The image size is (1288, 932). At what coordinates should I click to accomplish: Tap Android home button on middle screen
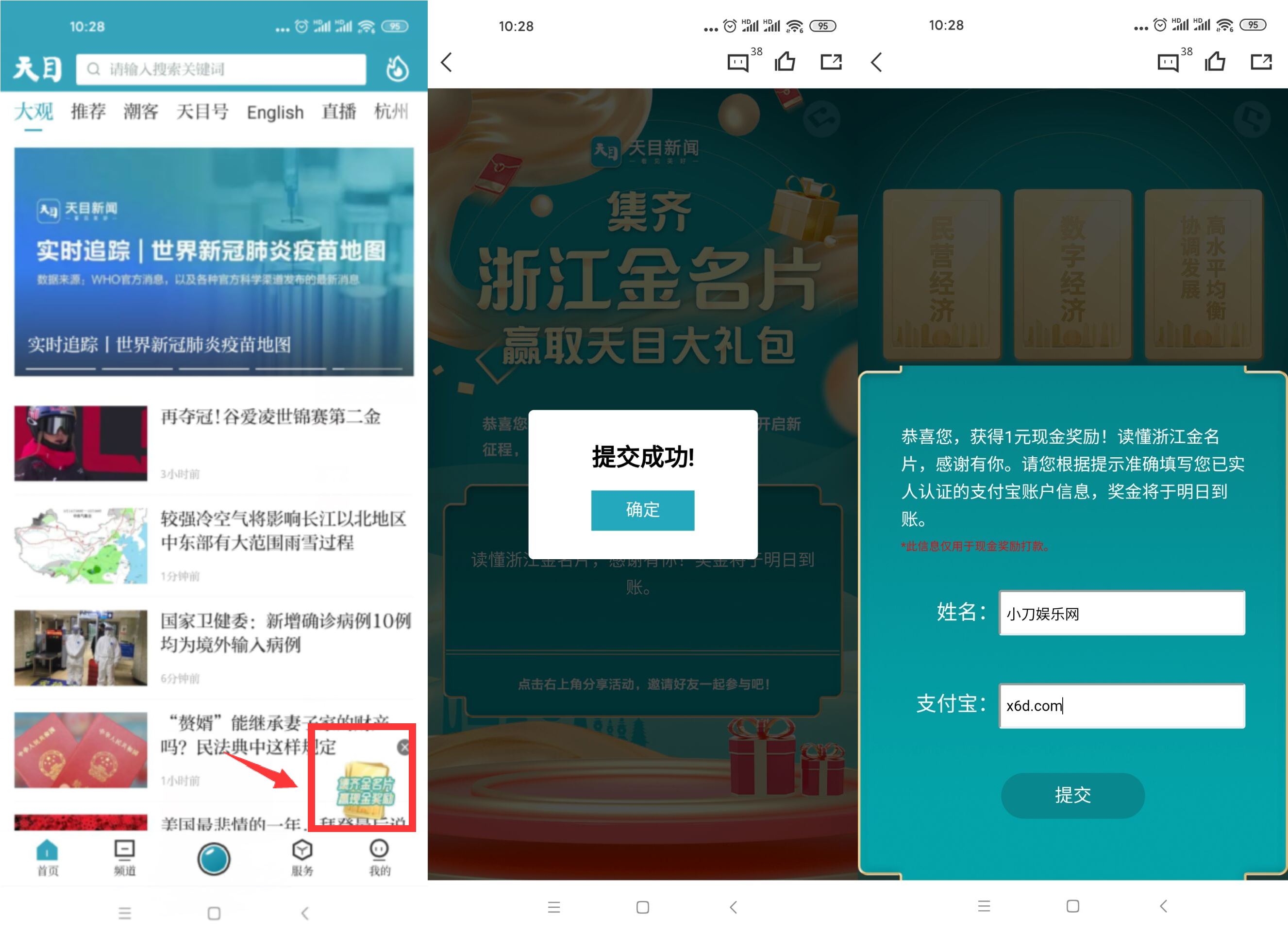(643, 907)
